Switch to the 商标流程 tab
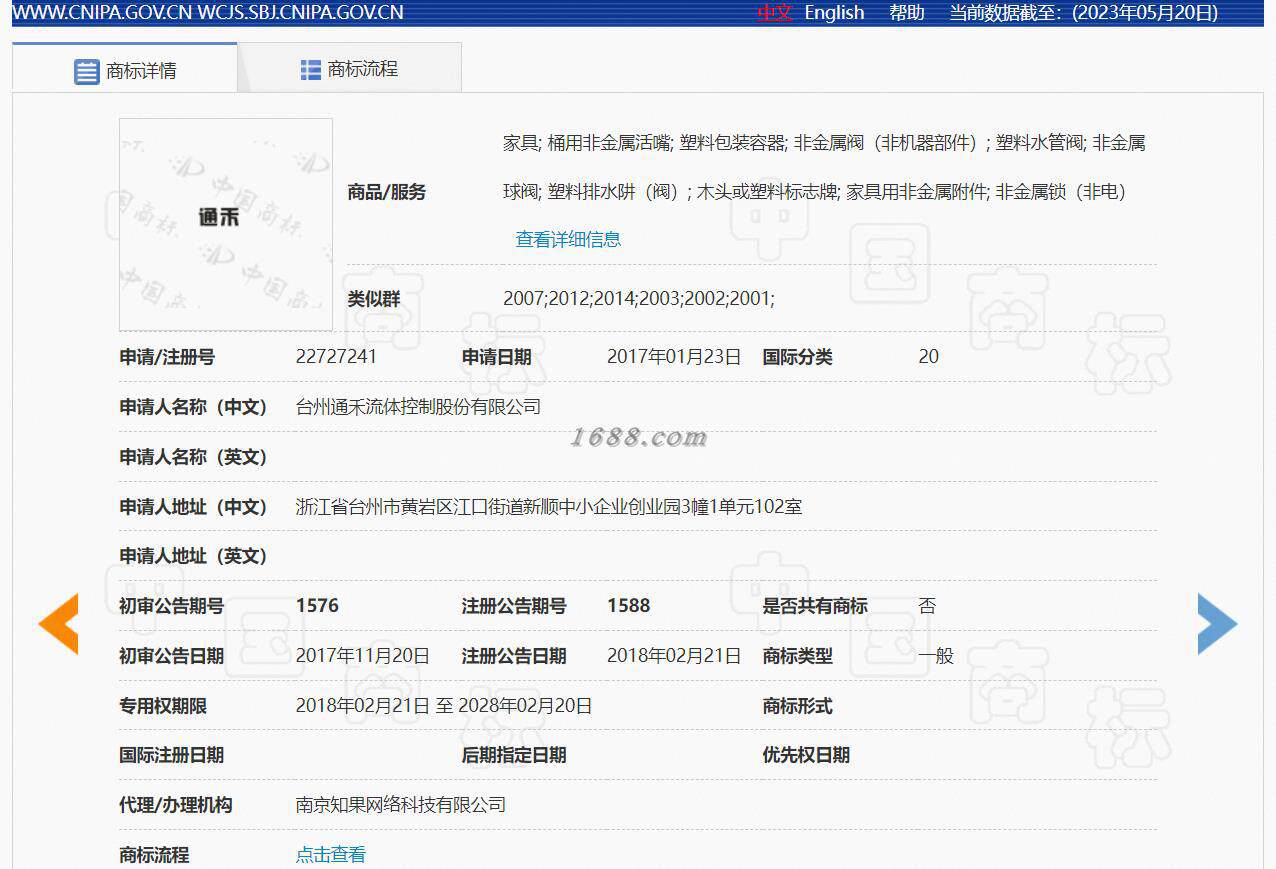 [350, 68]
